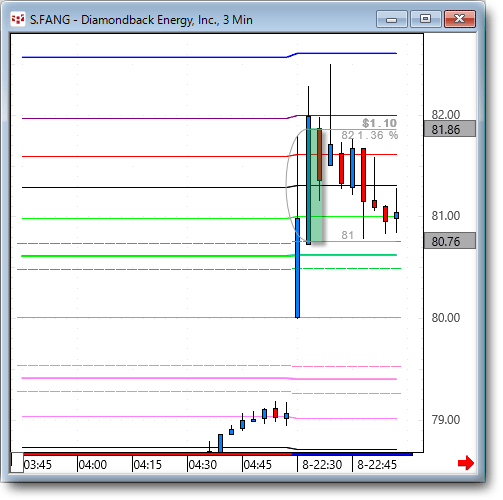Viewport: 503px width, 500px height.
Task: Click the 80.76 price marker on scale
Action: click(x=449, y=241)
